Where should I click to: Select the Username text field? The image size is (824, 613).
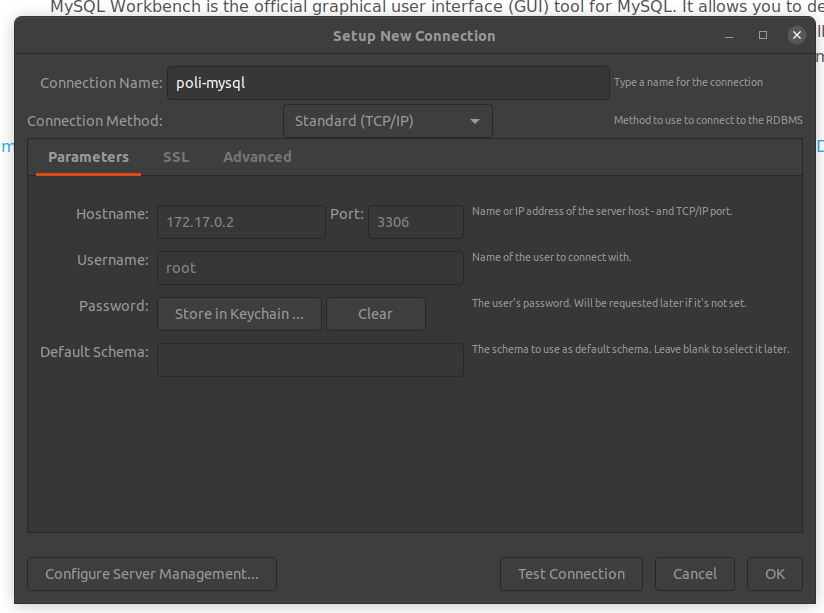(311, 268)
